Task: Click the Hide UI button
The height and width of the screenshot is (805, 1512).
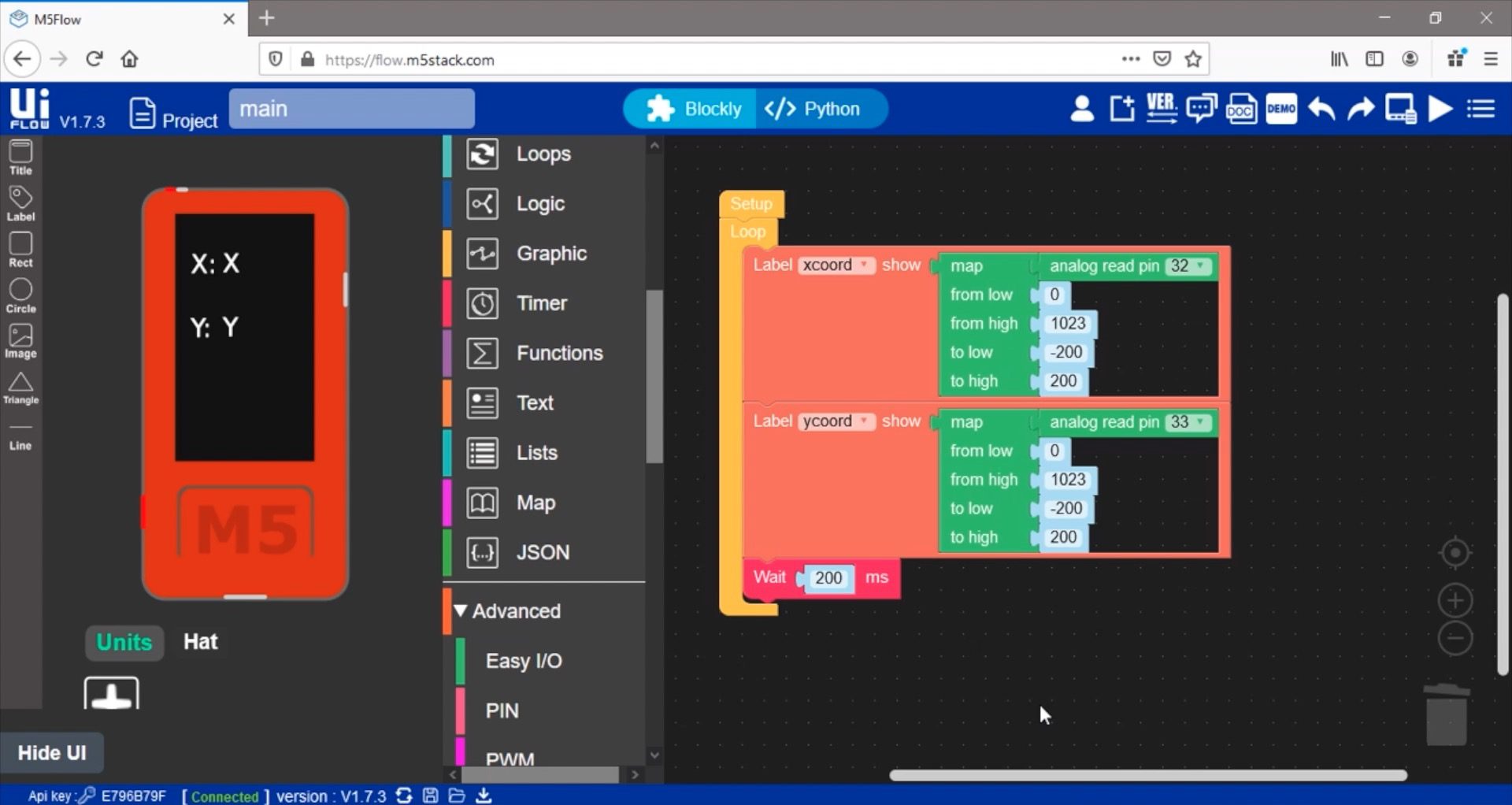Action: [52, 753]
